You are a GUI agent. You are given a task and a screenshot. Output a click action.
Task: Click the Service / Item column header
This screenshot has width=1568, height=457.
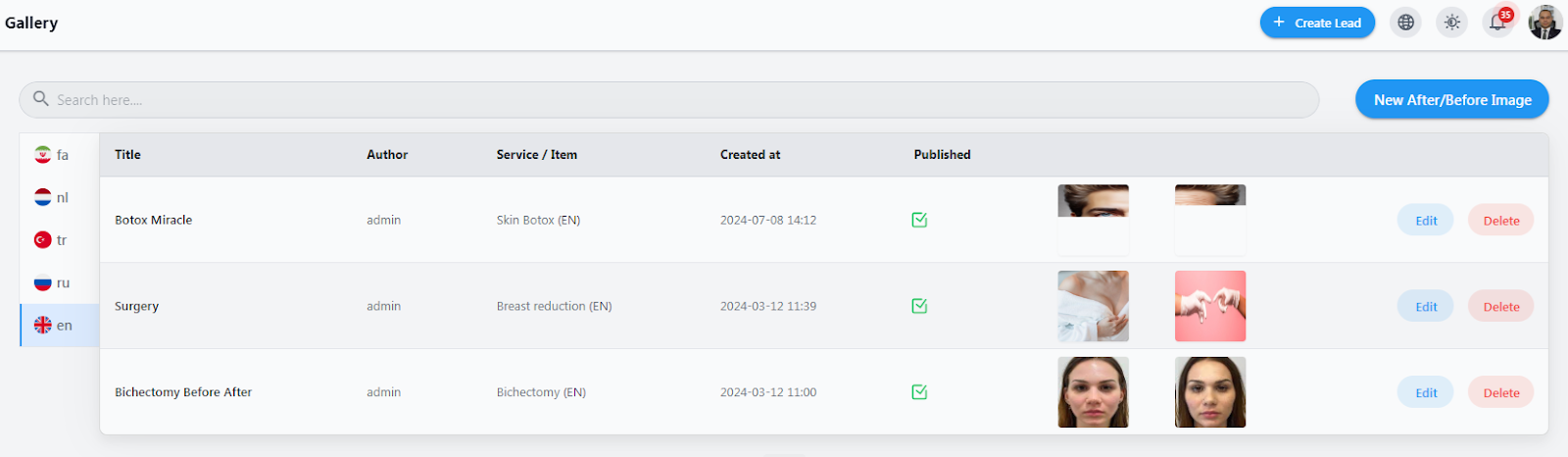537,155
